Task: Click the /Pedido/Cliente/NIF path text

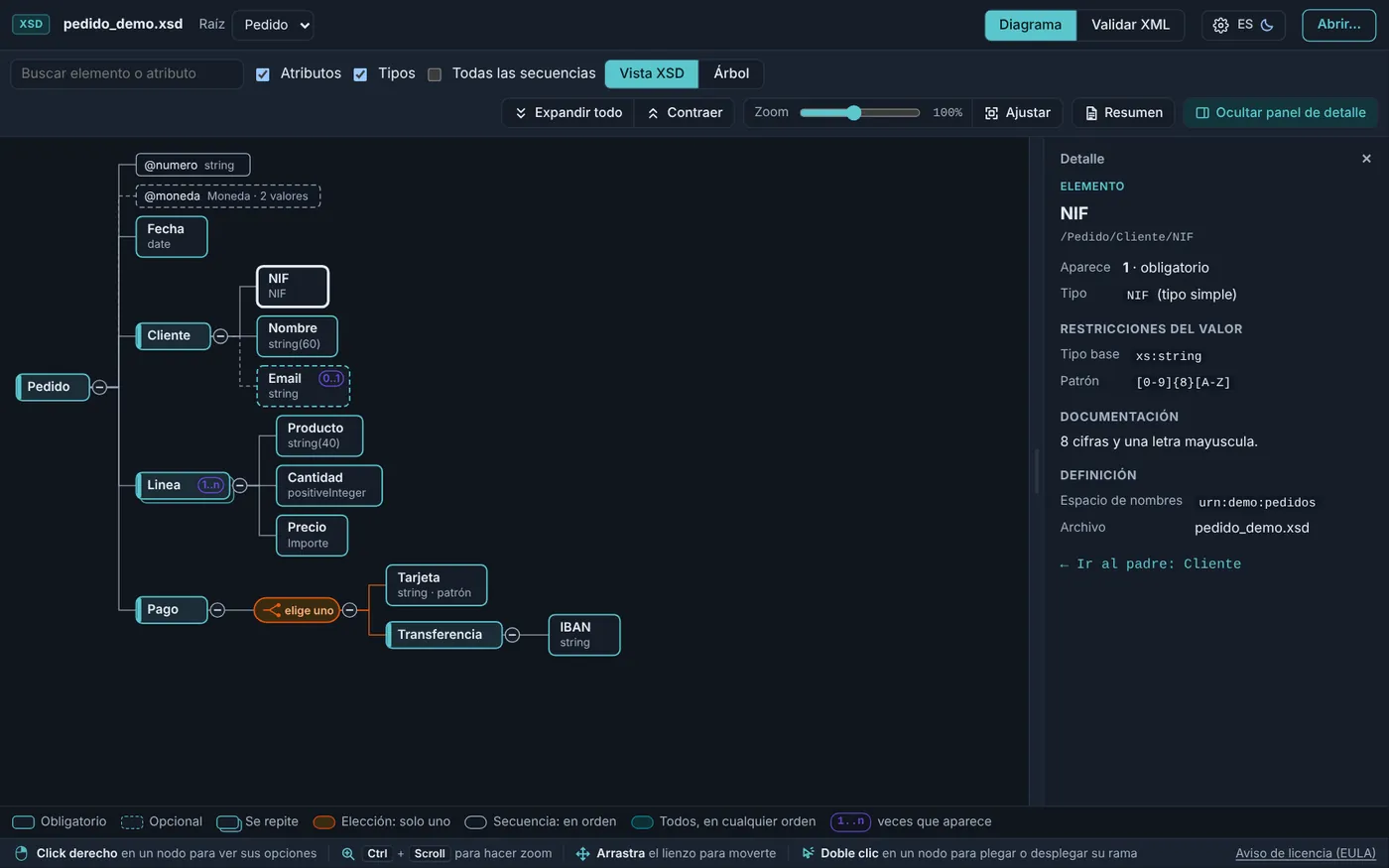Action: (x=1126, y=237)
